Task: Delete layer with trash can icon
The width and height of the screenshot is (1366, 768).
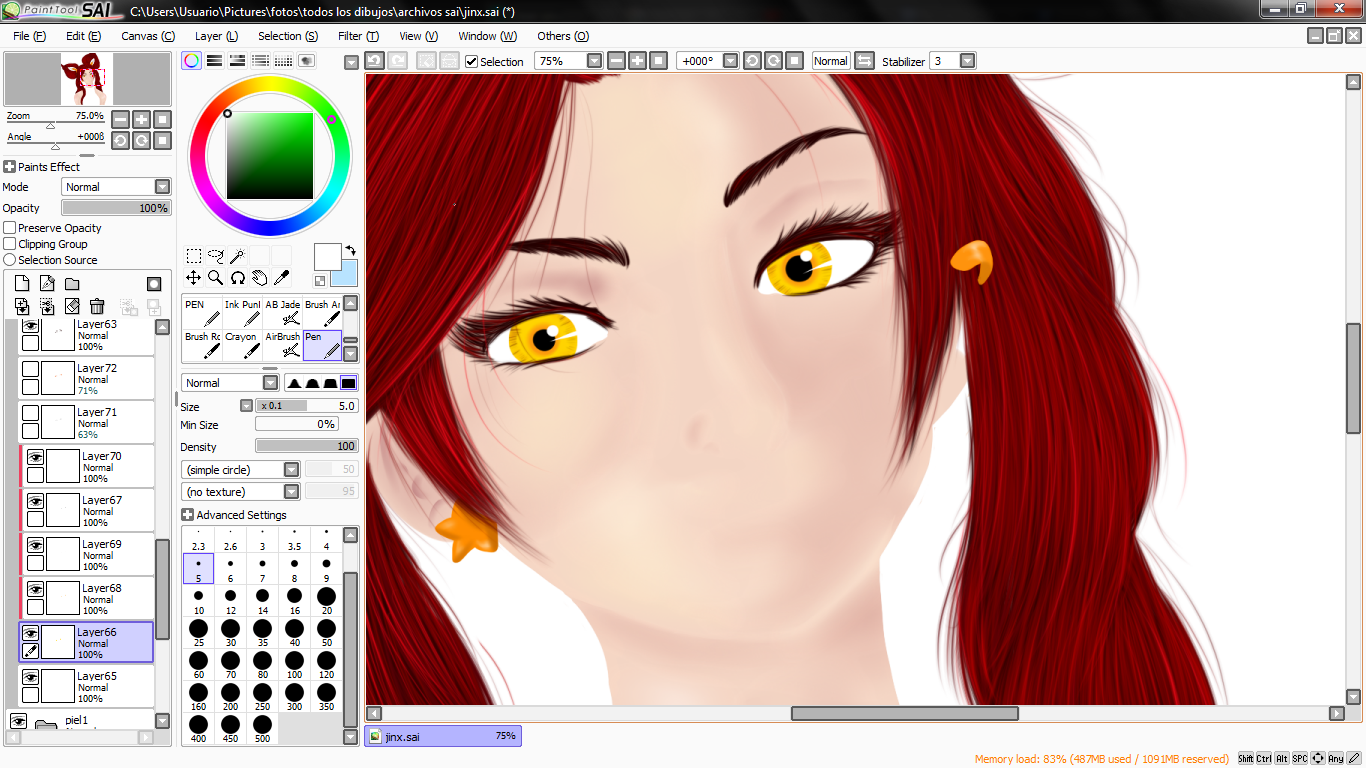Action: pyautogui.click(x=97, y=306)
